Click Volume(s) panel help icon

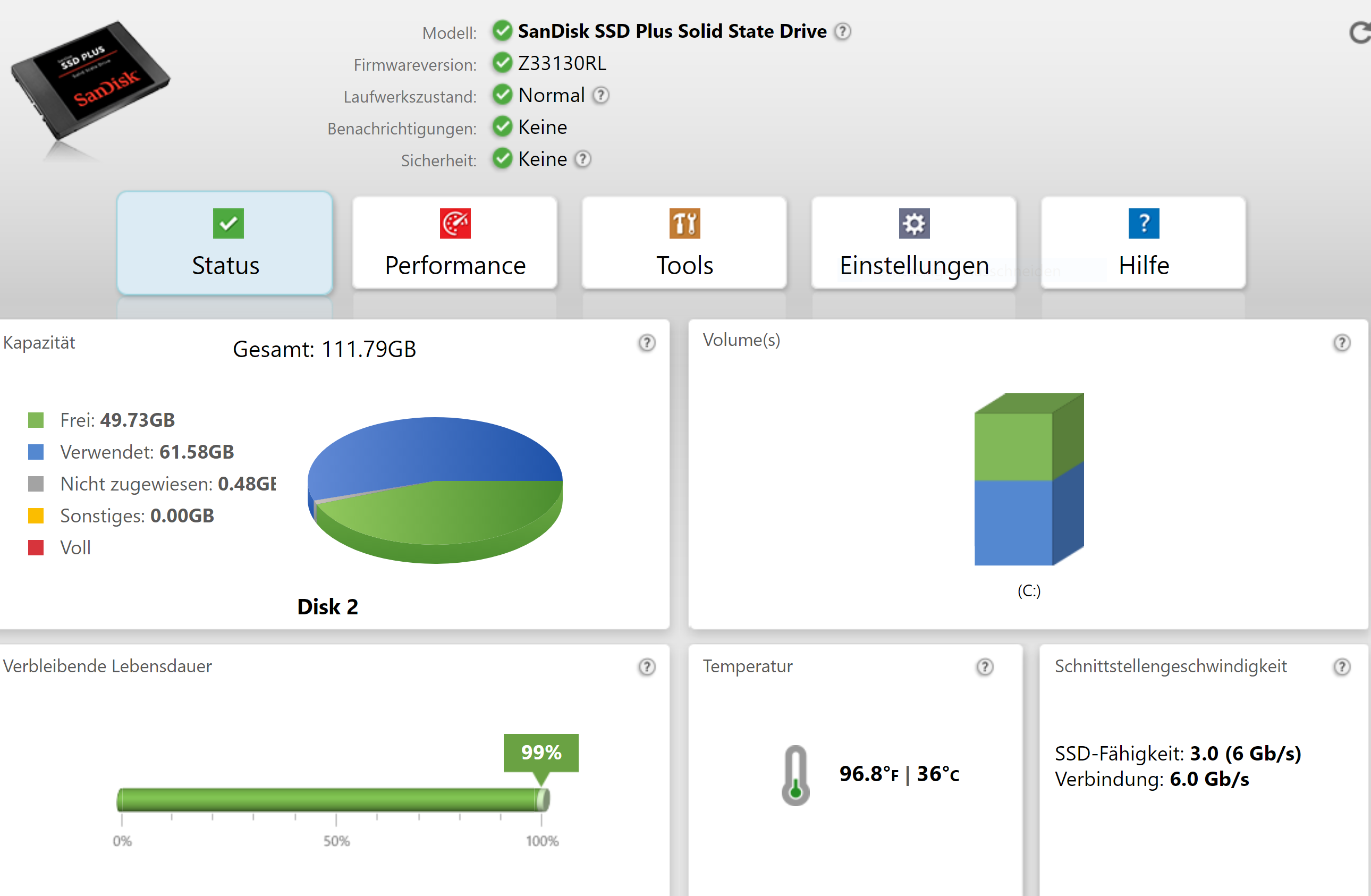(1342, 343)
